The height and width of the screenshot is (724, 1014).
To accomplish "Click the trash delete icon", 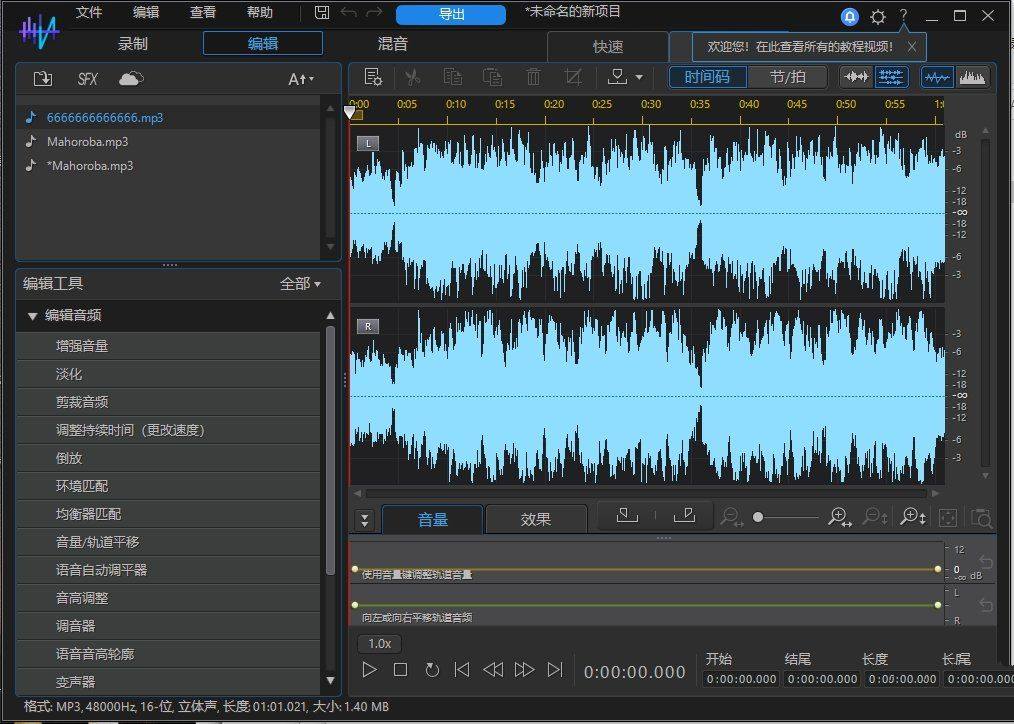I will 532,77.
